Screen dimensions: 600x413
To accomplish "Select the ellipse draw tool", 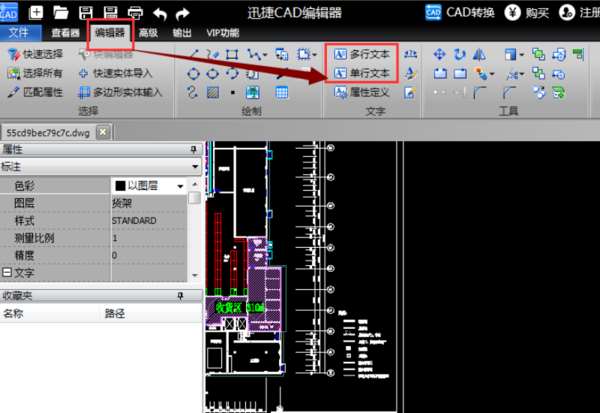I will point(213,73).
